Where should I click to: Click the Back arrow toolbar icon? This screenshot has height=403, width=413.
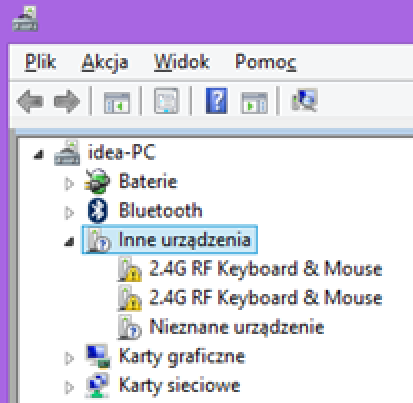point(30,101)
